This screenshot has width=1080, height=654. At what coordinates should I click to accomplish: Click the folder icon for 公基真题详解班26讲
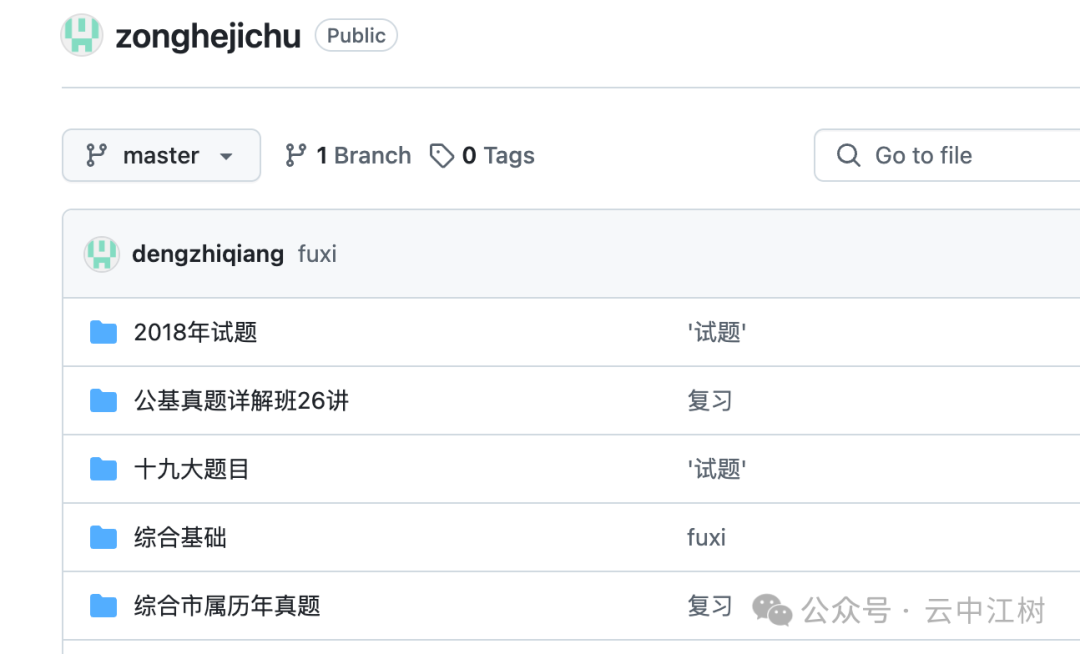pos(103,401)
